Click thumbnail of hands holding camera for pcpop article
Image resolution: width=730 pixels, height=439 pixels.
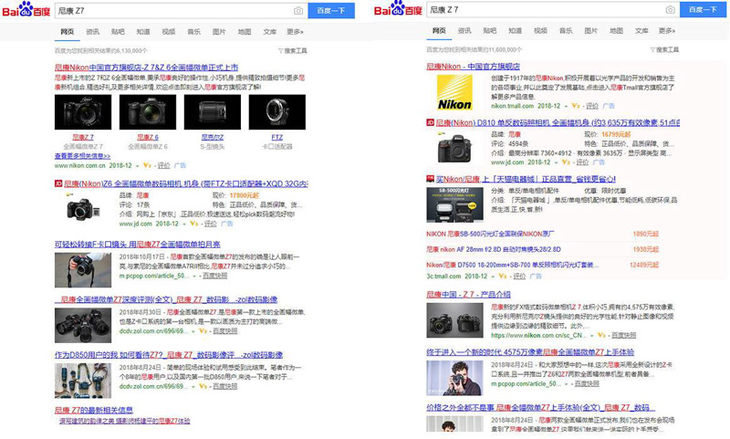83,270
